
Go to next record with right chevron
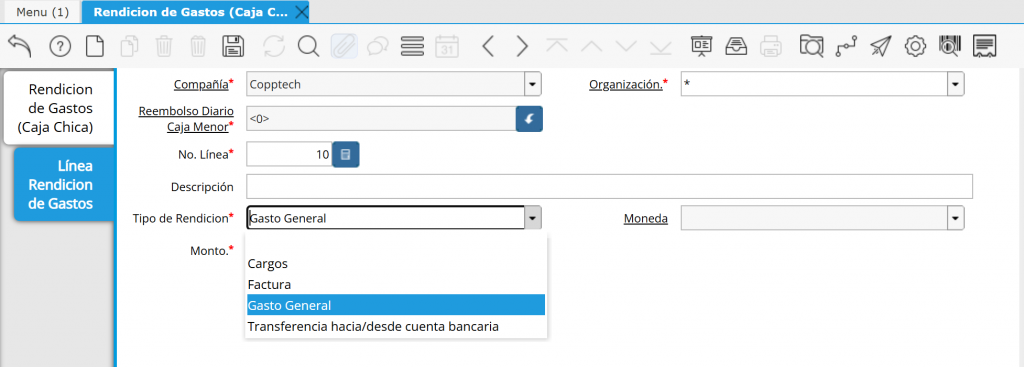[x=522, y=46]
